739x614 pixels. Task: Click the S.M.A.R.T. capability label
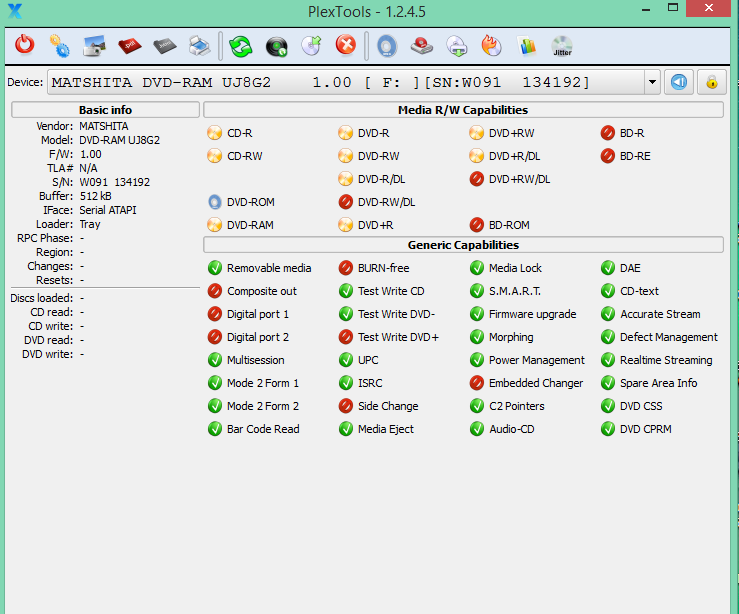[515, 291]
